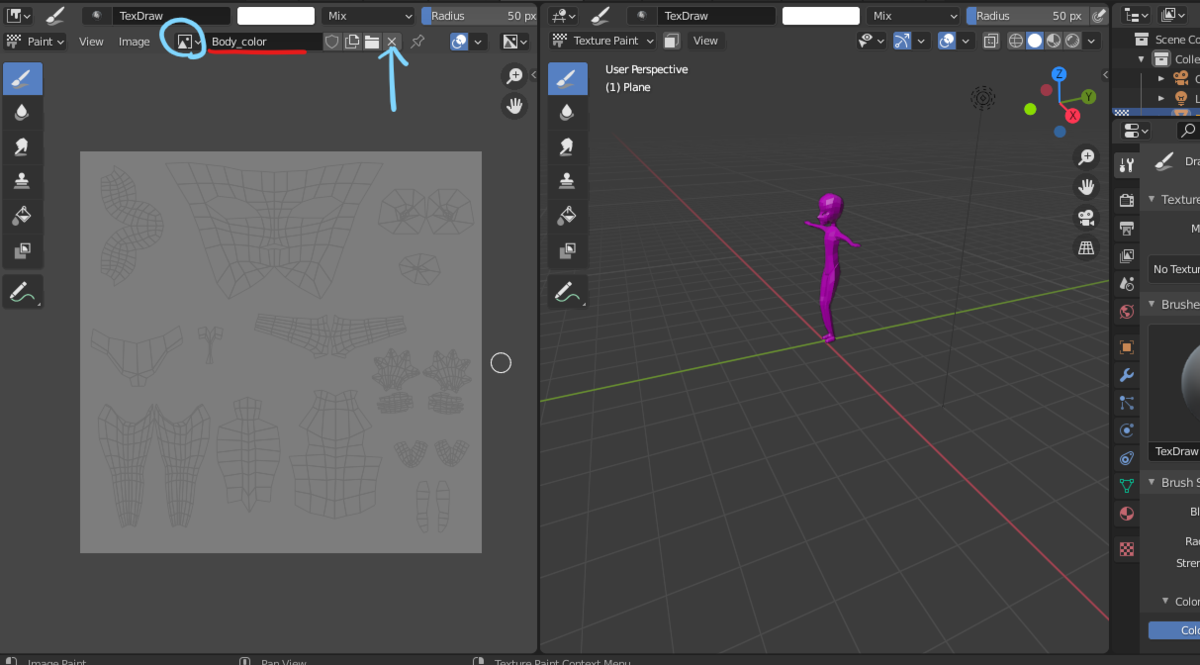
Task: Open Material properties tab
Action: 1127,514
